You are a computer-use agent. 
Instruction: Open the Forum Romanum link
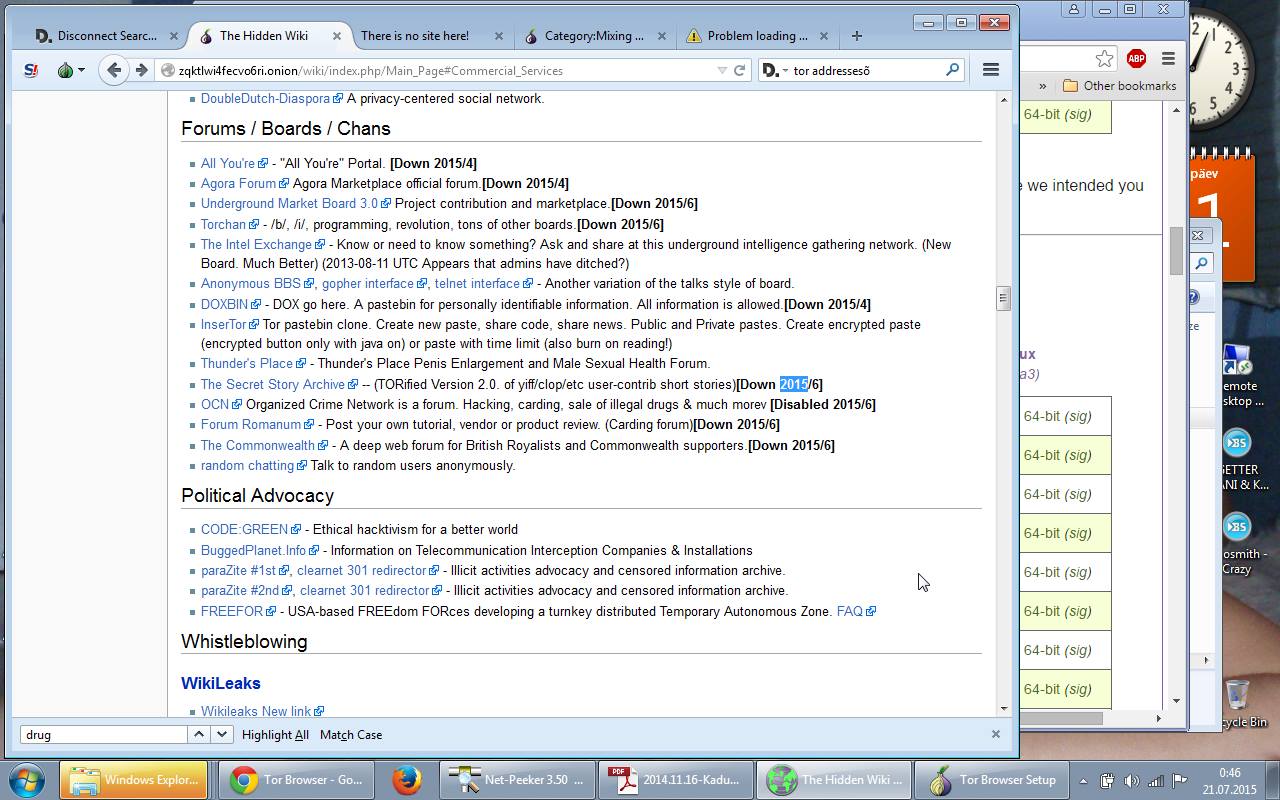tap(250, 425)
